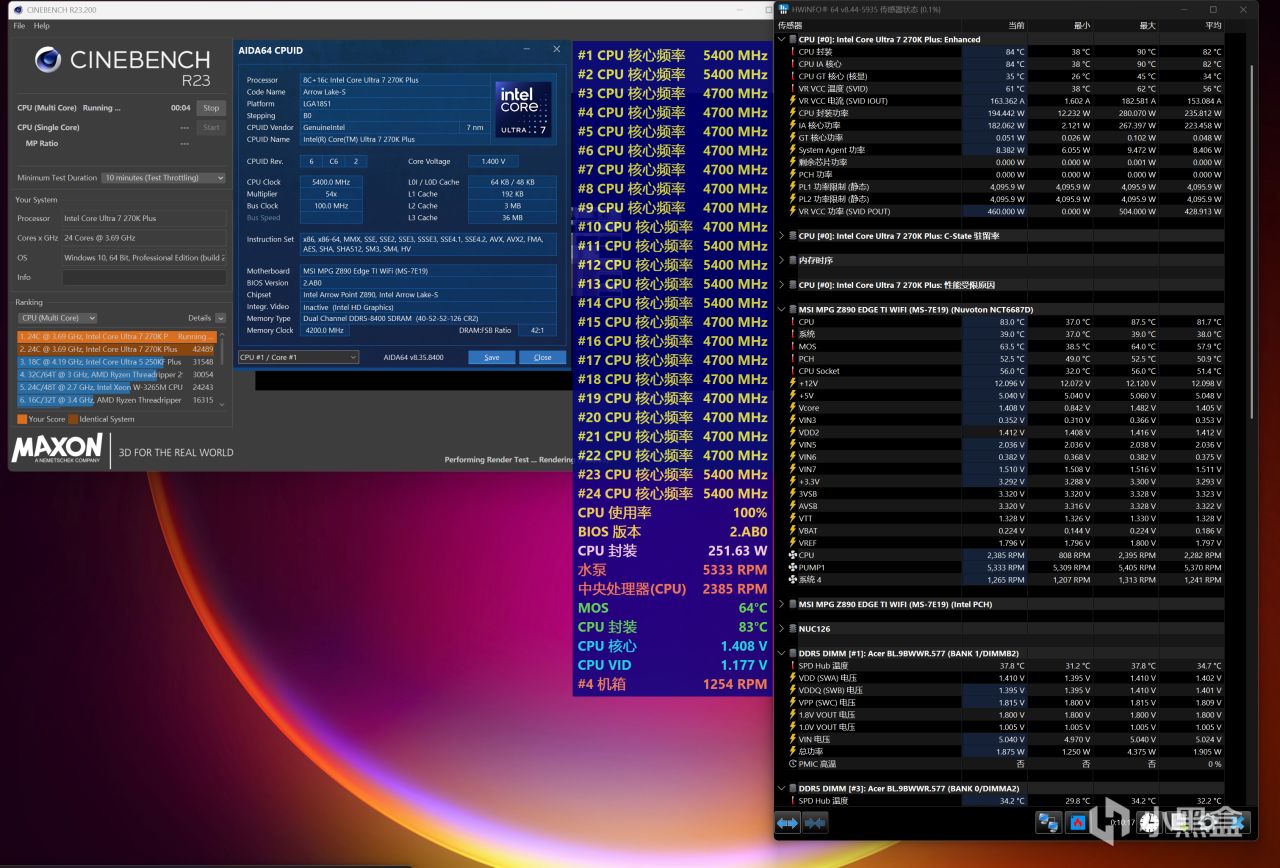Expand the C-State 驻留率 sensor group
Image resolution: width=1280 pixels, height=868 pixels.
(781, 236)
